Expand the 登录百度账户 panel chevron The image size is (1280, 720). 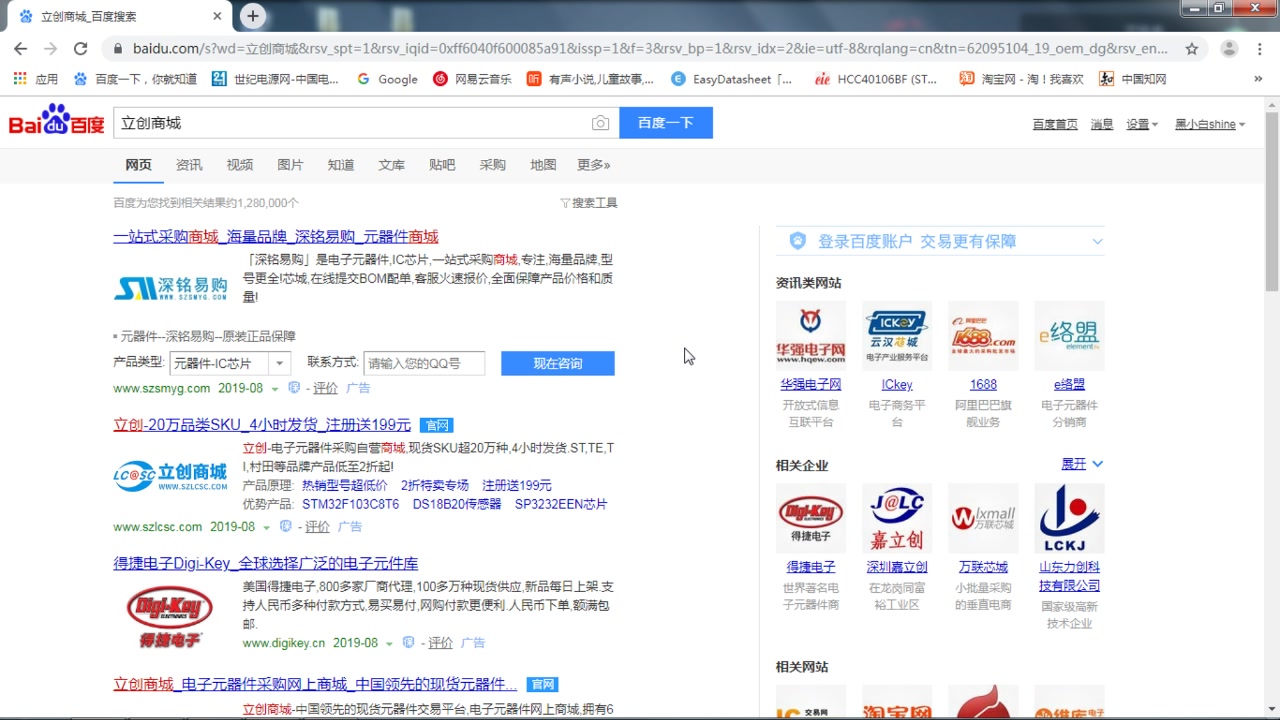(x=1097, y=241)
